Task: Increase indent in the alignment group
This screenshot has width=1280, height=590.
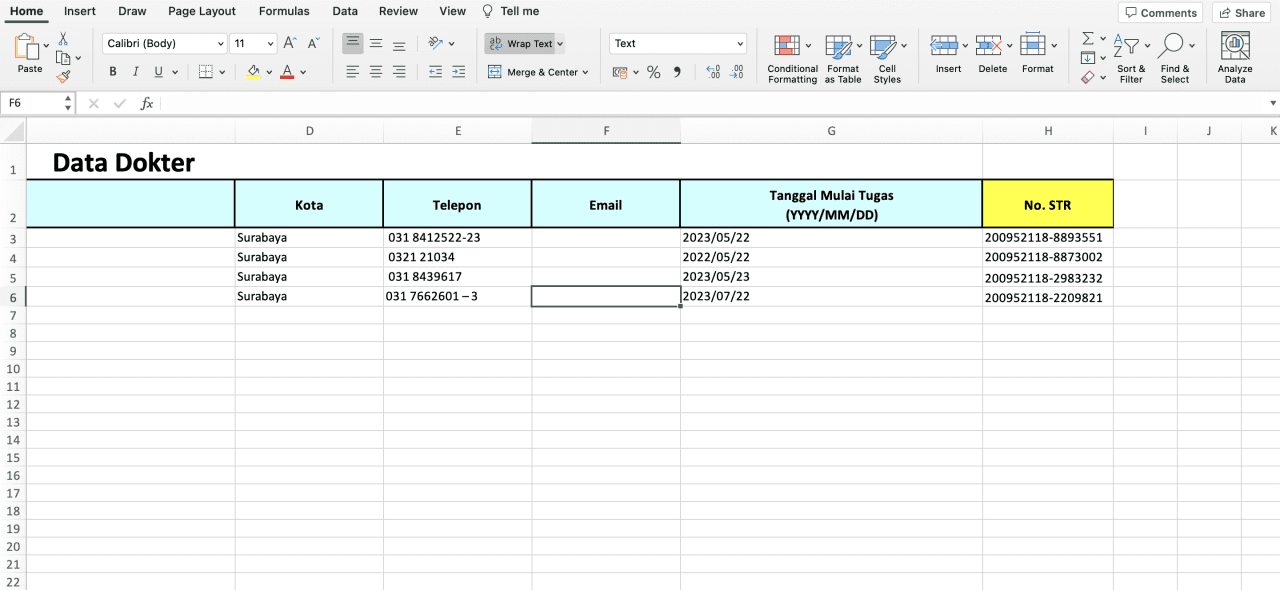Action: 458,72
